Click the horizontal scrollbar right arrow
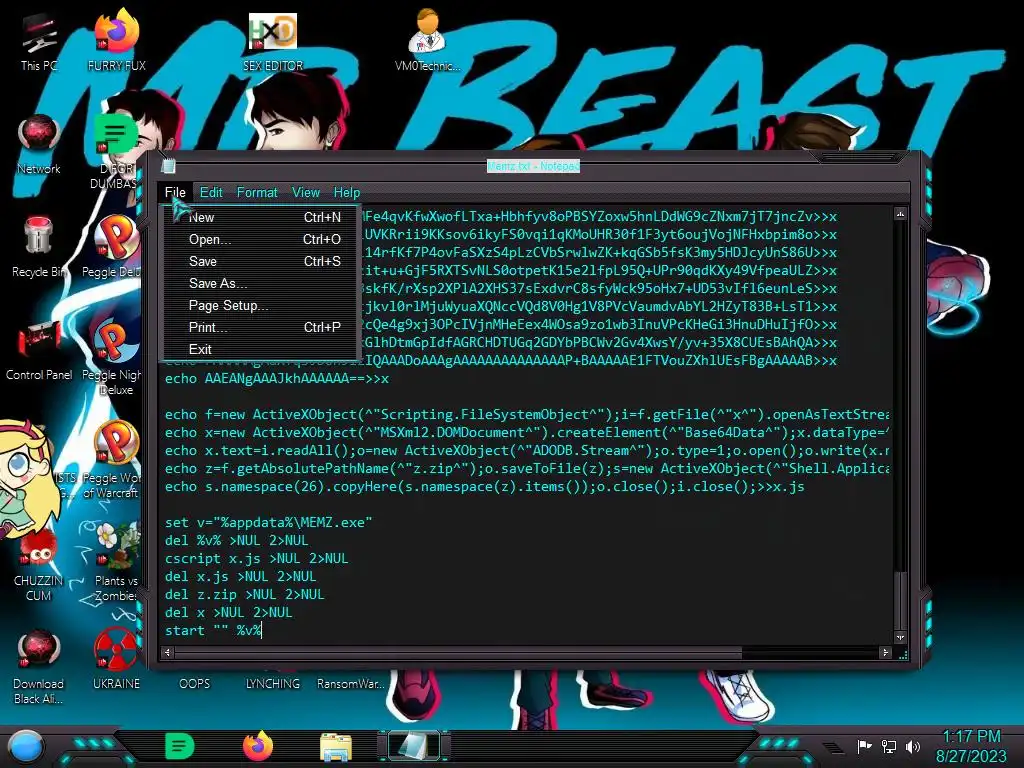 (885, 652)
